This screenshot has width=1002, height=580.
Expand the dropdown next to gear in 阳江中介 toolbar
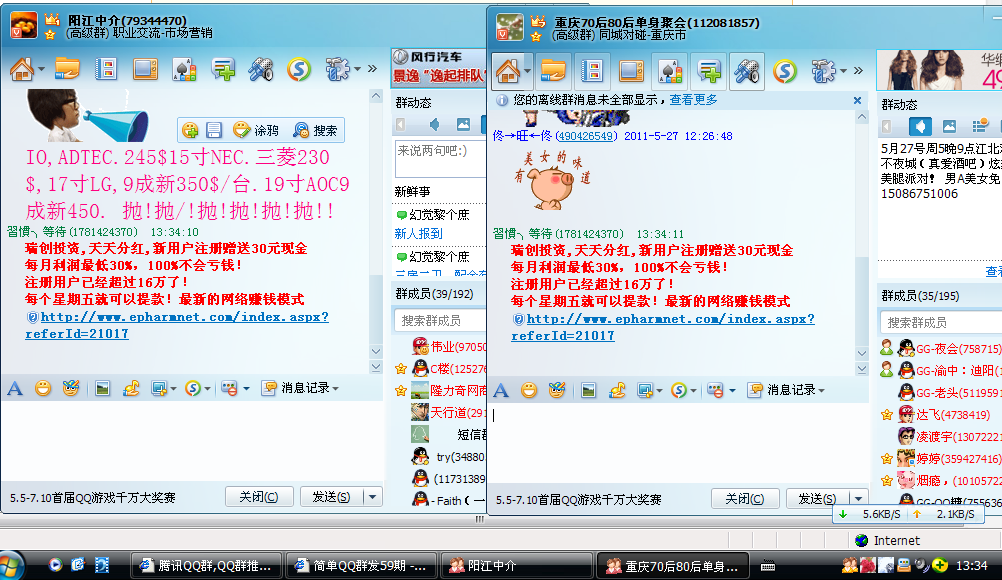(357, 69)
